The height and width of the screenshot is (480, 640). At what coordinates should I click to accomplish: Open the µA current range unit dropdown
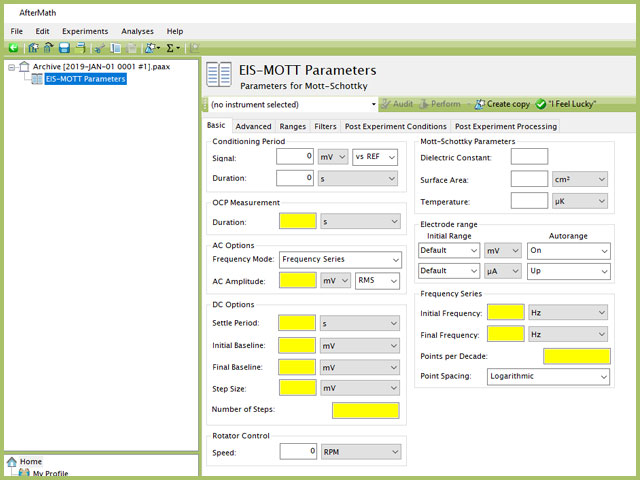point(502,271)
